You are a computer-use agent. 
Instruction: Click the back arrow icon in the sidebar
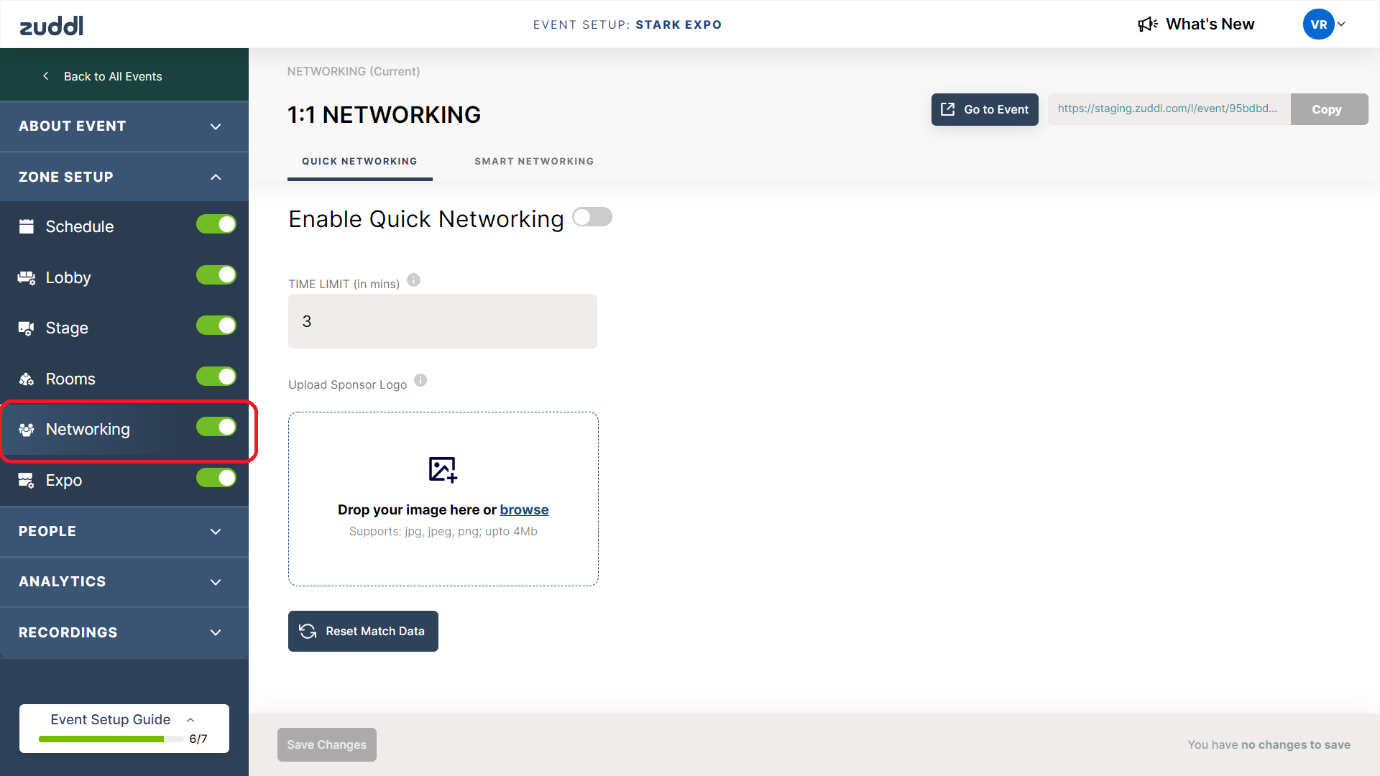[45, 76]
